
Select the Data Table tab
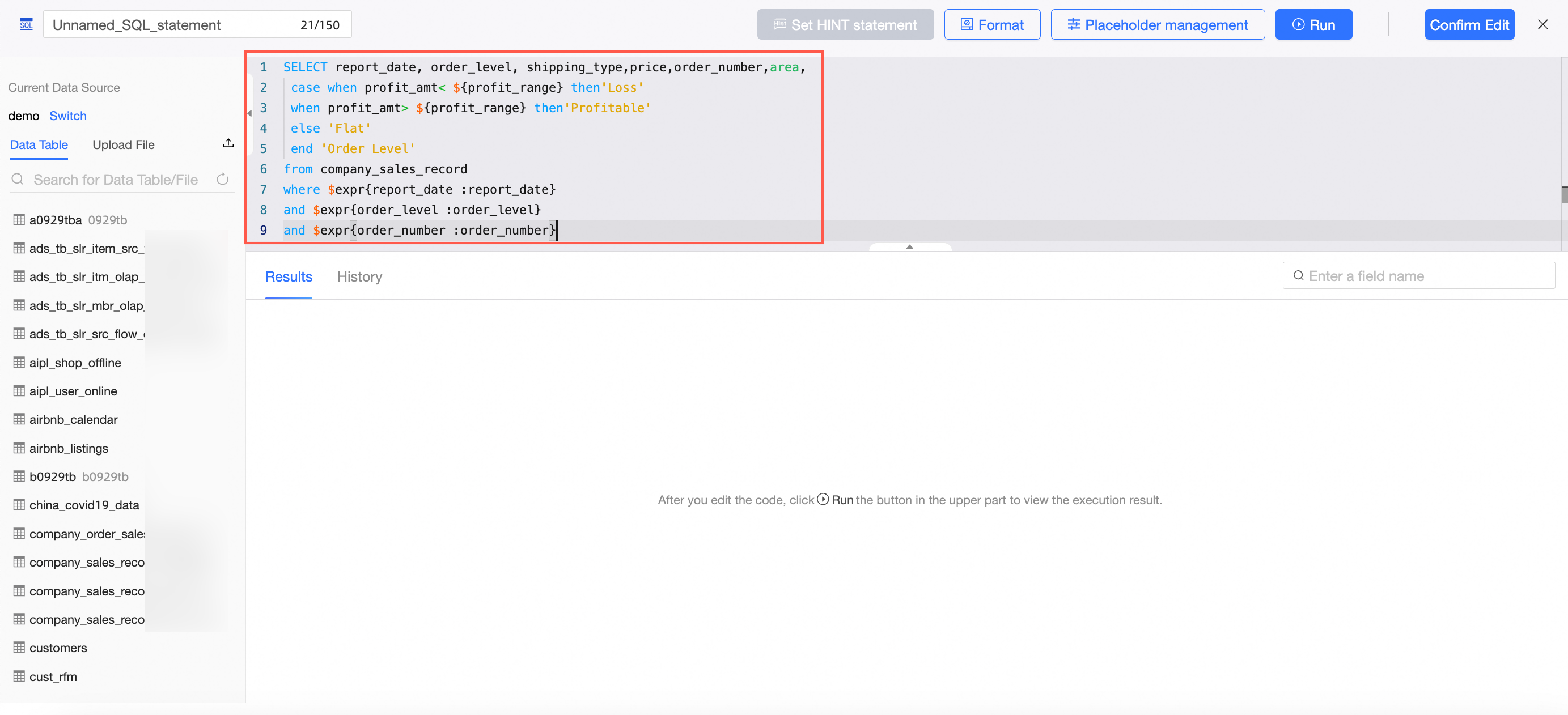pyautogui.click(x=39, y=145)
